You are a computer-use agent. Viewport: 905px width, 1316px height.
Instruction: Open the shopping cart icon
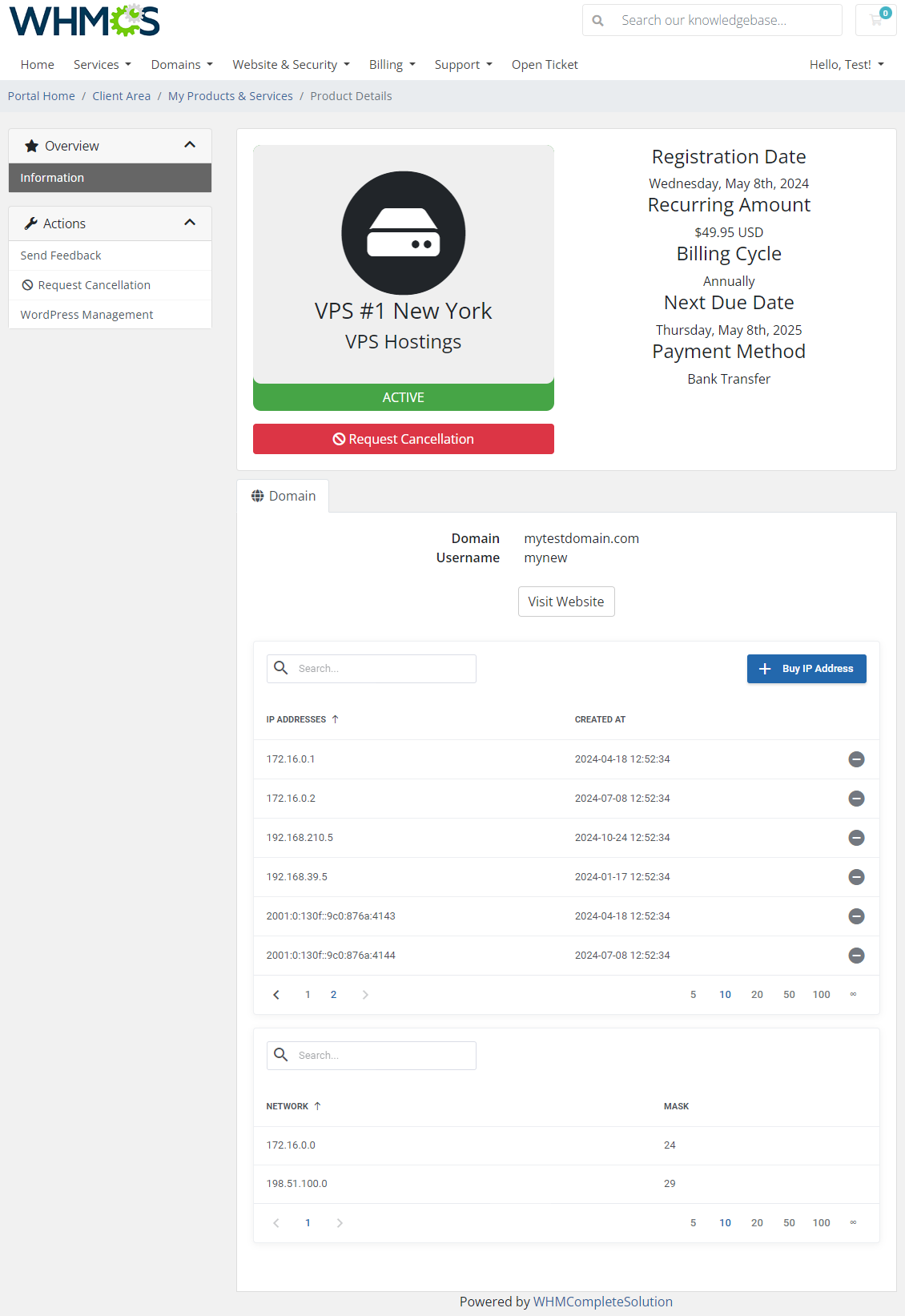point(875,20)
